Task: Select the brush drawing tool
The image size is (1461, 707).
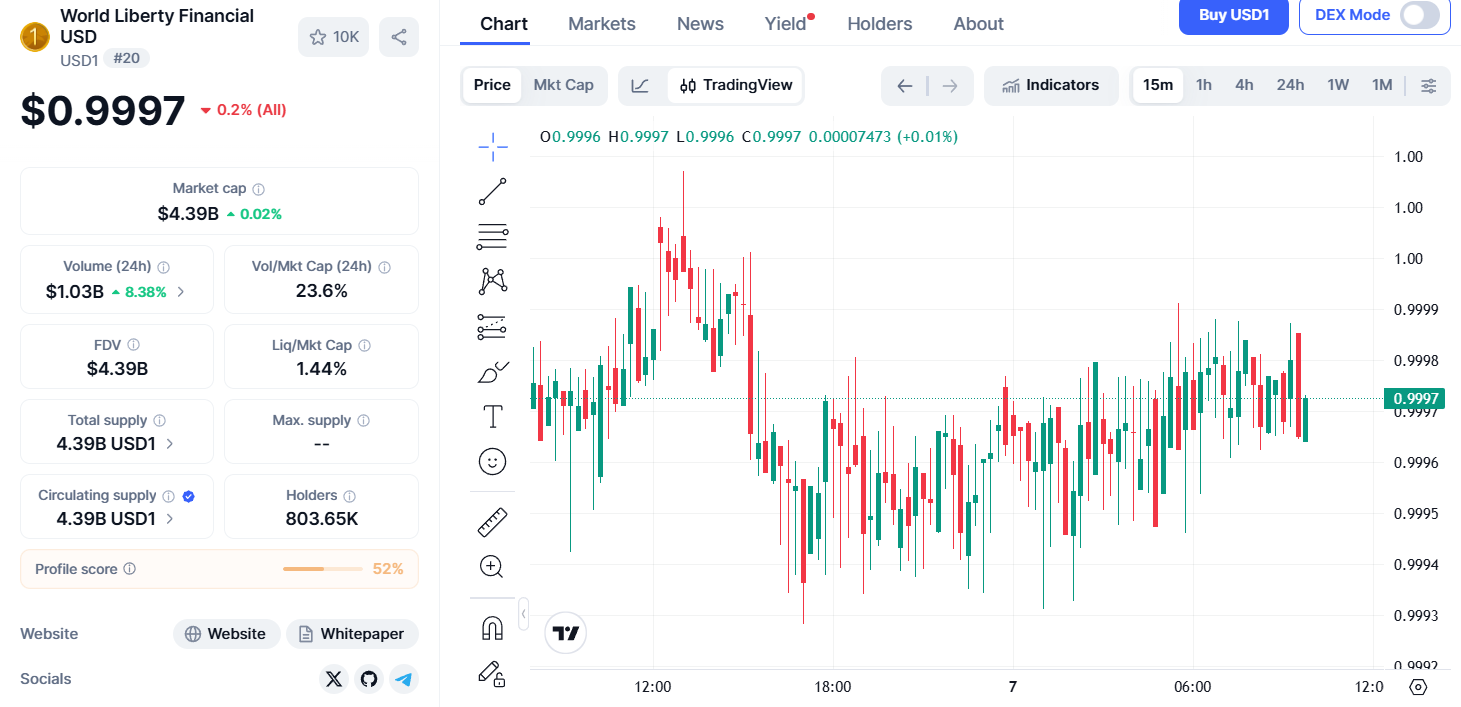Action: [x=492, y=371]
